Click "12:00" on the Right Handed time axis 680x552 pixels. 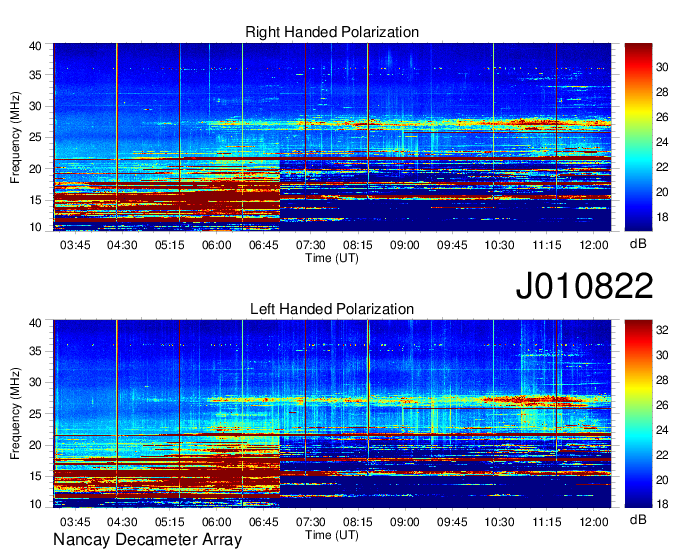(594, 245)
